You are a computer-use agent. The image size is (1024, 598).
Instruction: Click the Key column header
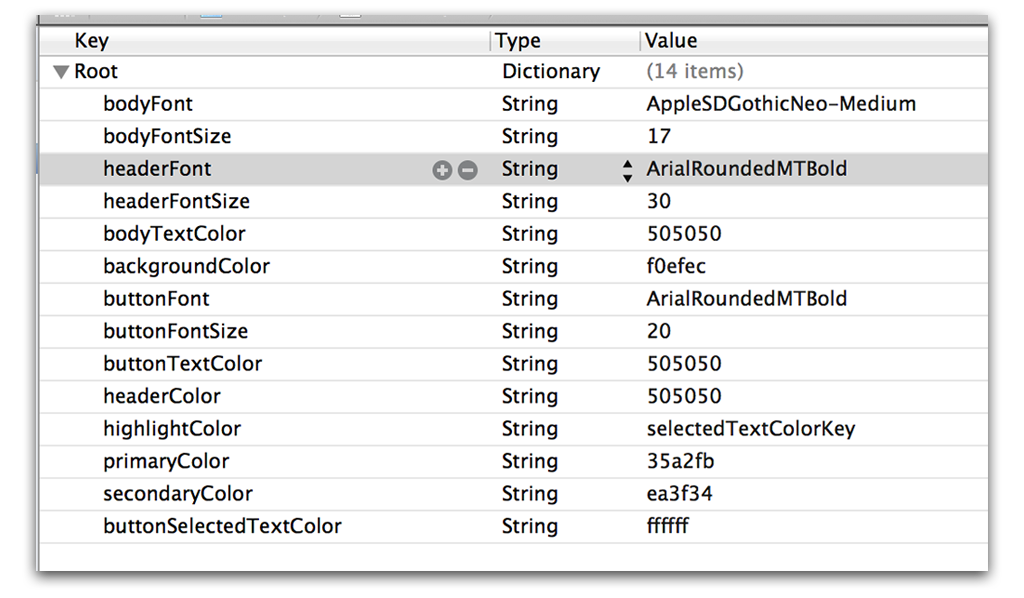tap(92, 41)
